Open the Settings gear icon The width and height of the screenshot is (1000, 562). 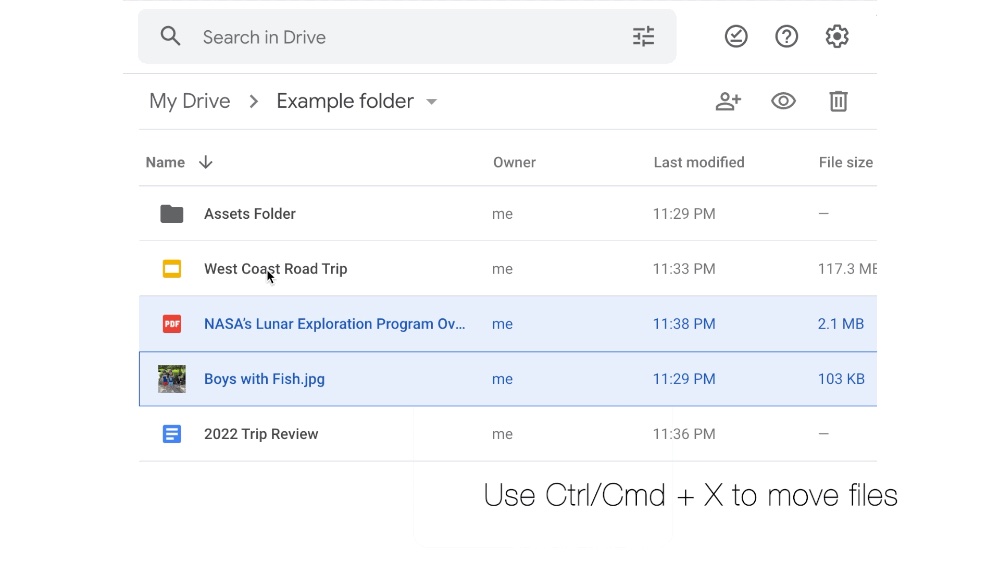tap(837, 37)
